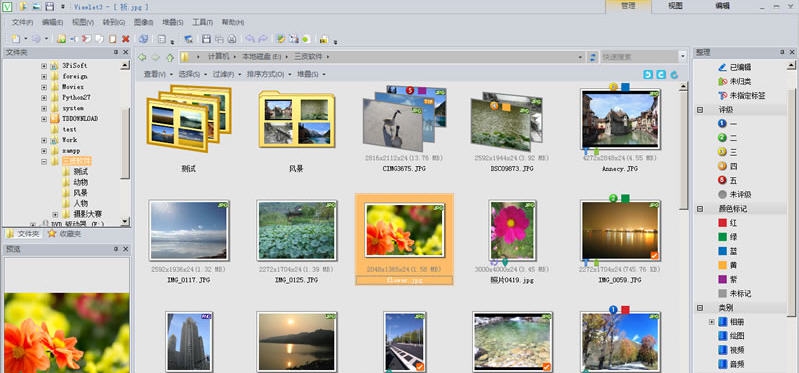799x373 pixels.
Task: Select the IMG_0125.JPG thumbnail
Action: (297, 230)
